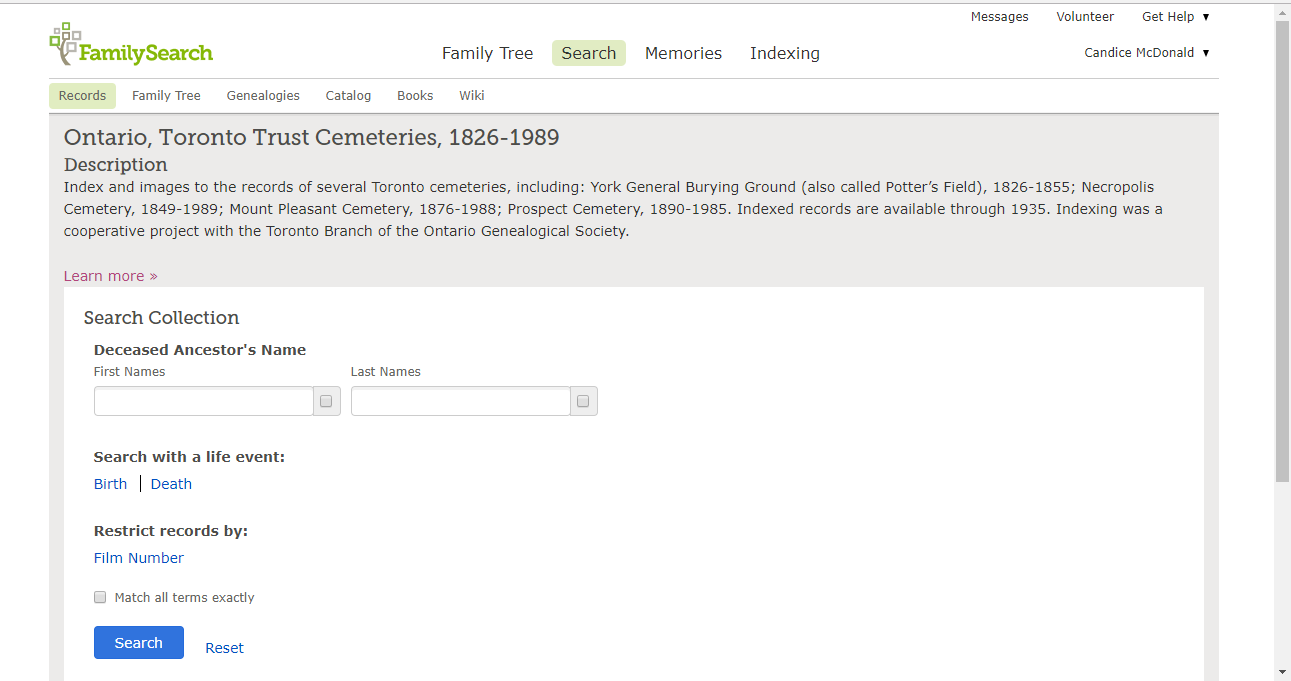The image size is (1291, 681).
Task: Open the Learn more link
Action: pyautogui.click(x=110, y=276)
